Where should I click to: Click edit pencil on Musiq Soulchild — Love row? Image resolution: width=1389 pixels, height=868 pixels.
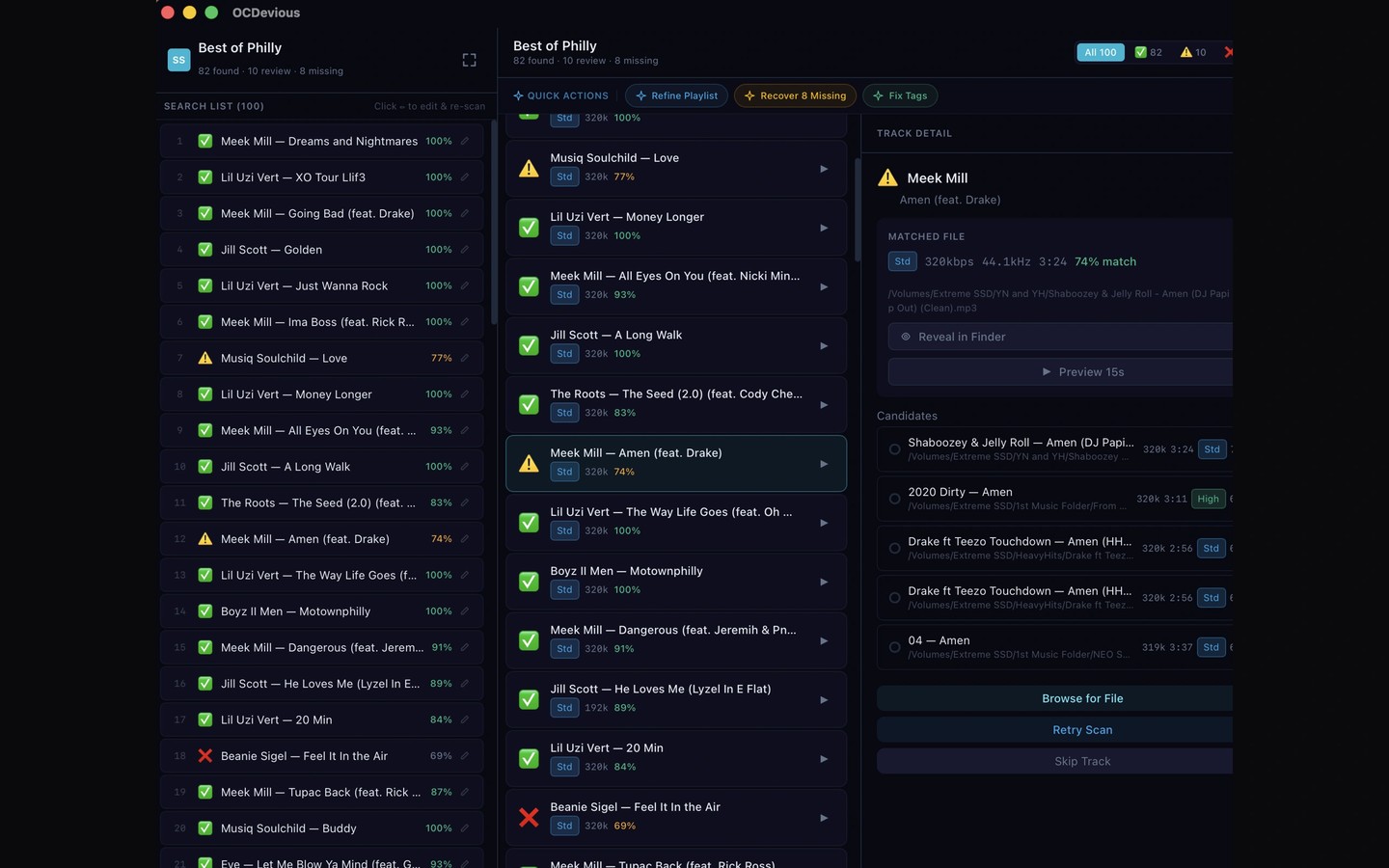pyautogui.click(x=465, y=358)
